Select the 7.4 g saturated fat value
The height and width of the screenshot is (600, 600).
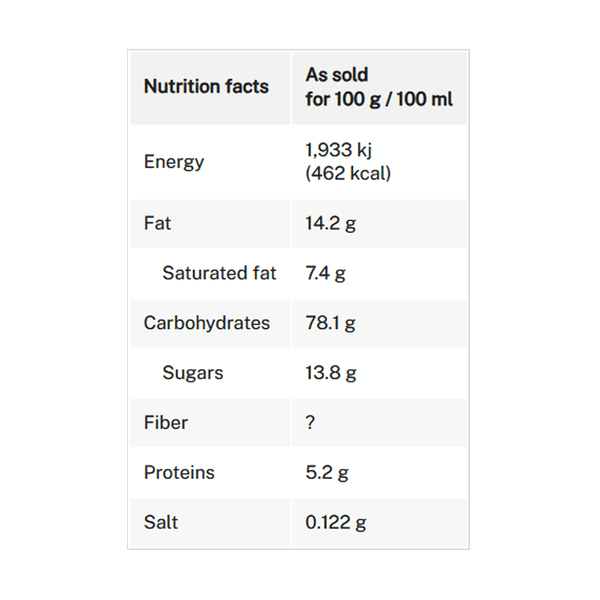coord(324,273)
